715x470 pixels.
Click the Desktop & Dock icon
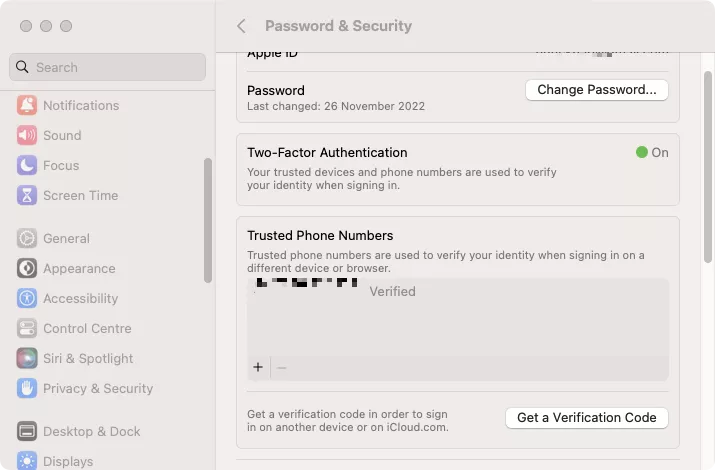(x=27, y=431)
